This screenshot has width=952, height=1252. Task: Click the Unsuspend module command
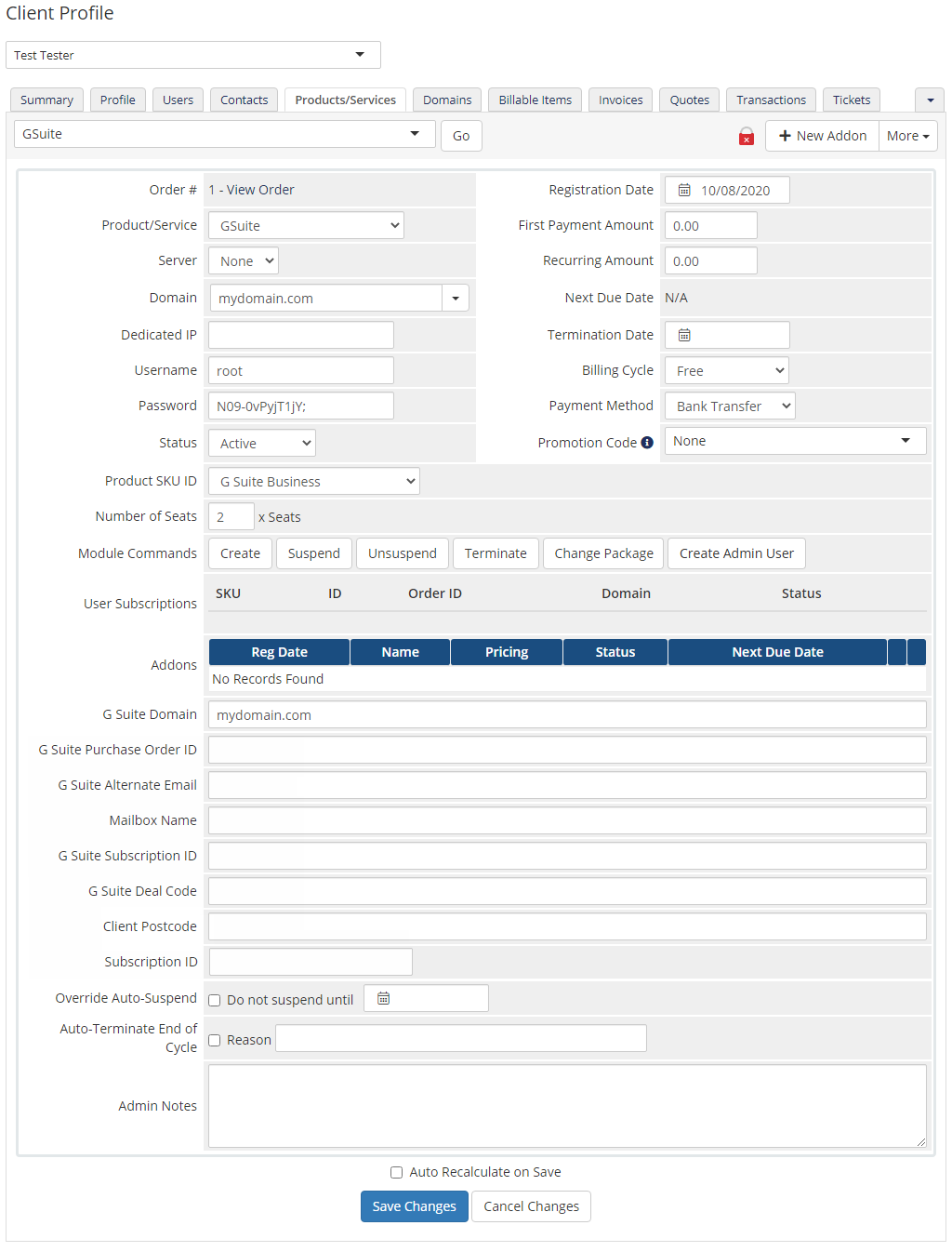click(x=403, y=553)
